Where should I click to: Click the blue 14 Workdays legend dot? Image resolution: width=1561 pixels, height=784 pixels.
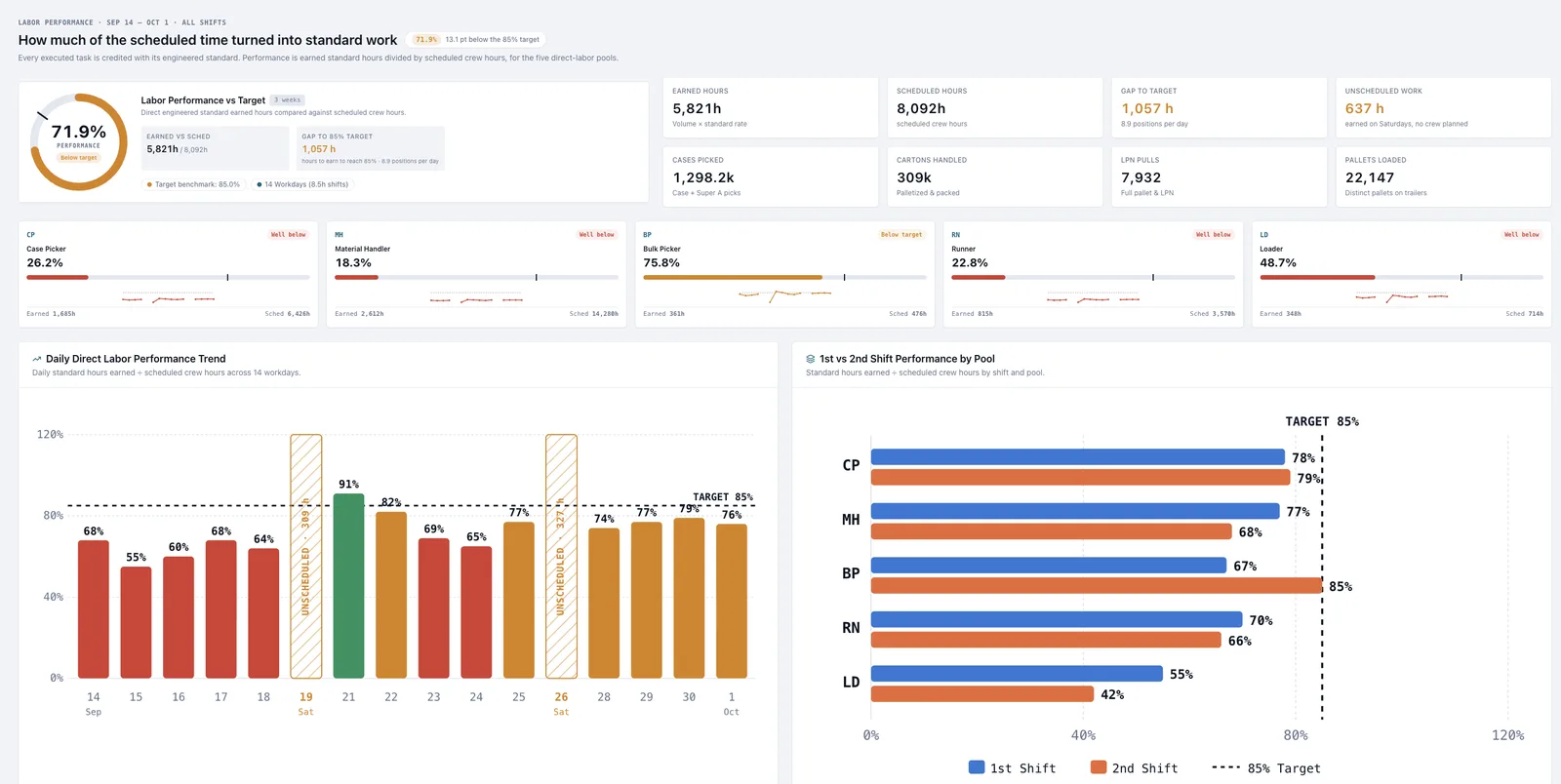[x=259, y=184]
